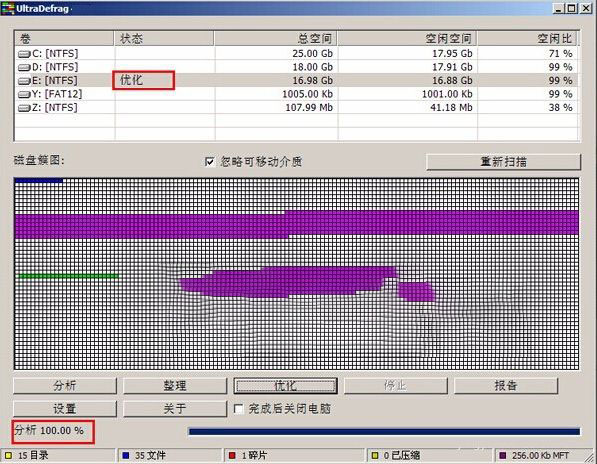This screenshot has width=597, height=464.
Task: Select the Y: [FAT12] volume label
Action: 57,94
